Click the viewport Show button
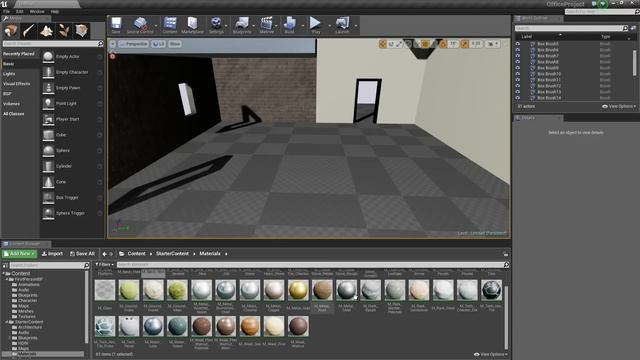 point(175,44)
